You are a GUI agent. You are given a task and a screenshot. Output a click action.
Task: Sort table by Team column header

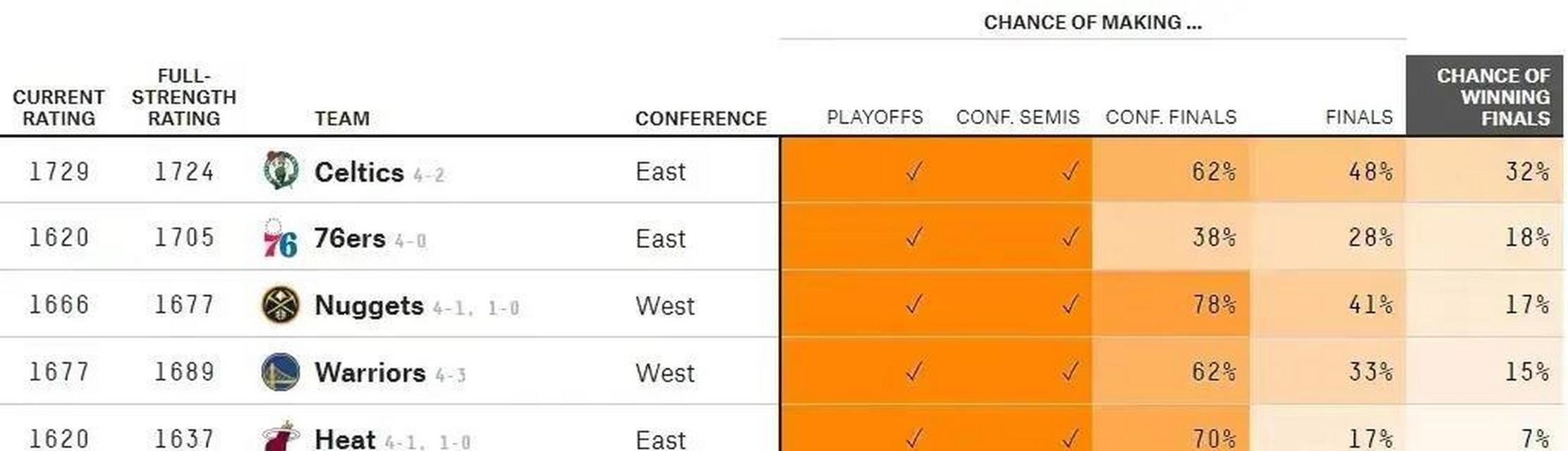(x=342, y=118)
